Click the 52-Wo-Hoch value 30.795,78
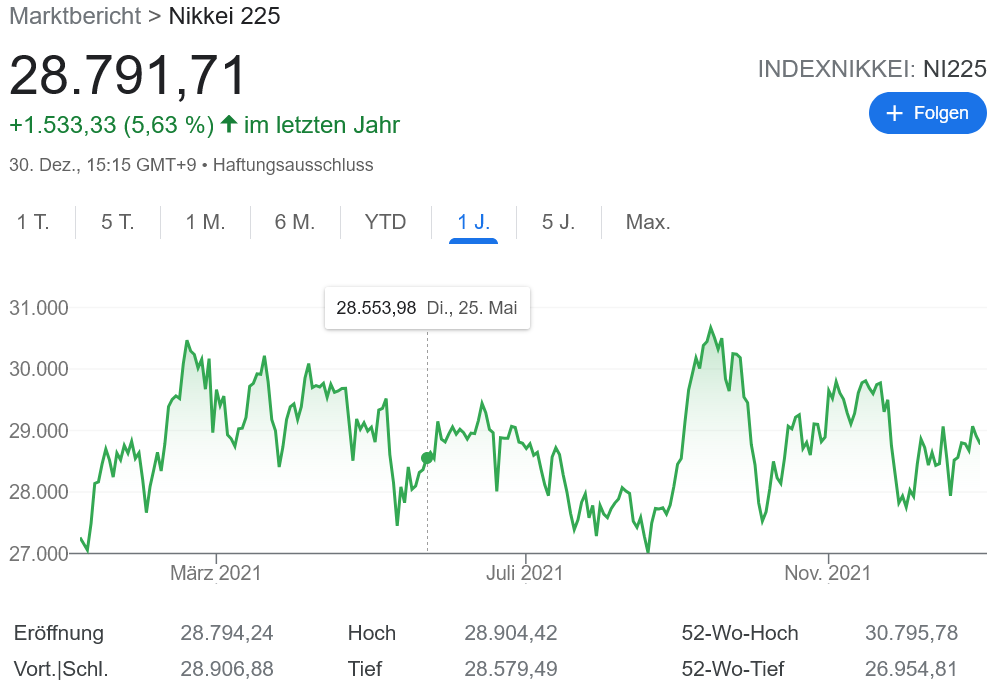Screen dimensions: 990x689 tap(911, 633)
